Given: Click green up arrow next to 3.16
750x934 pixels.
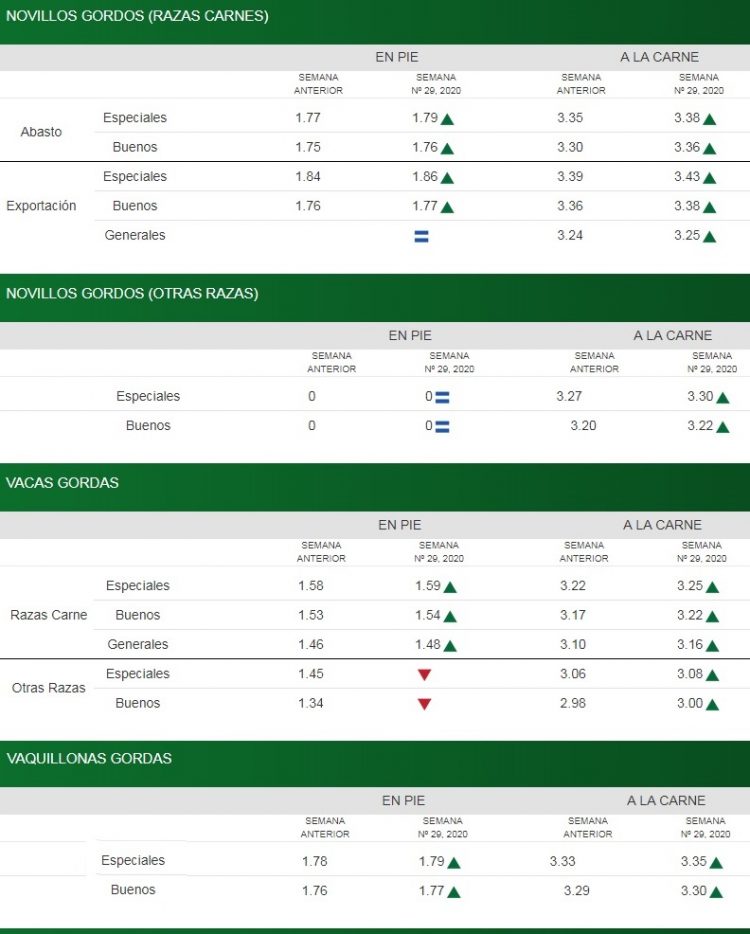Looking at the screenshot, I should tap(712, 646).
